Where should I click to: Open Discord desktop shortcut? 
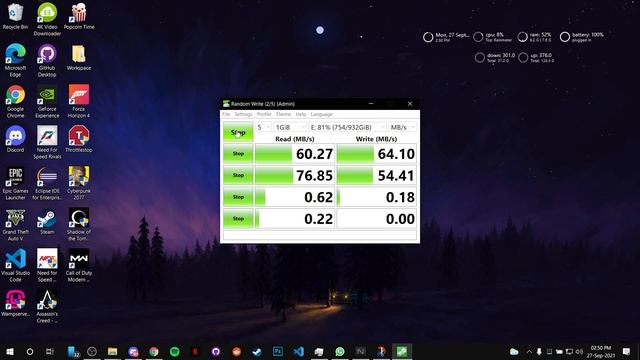[x=15, y=139]
